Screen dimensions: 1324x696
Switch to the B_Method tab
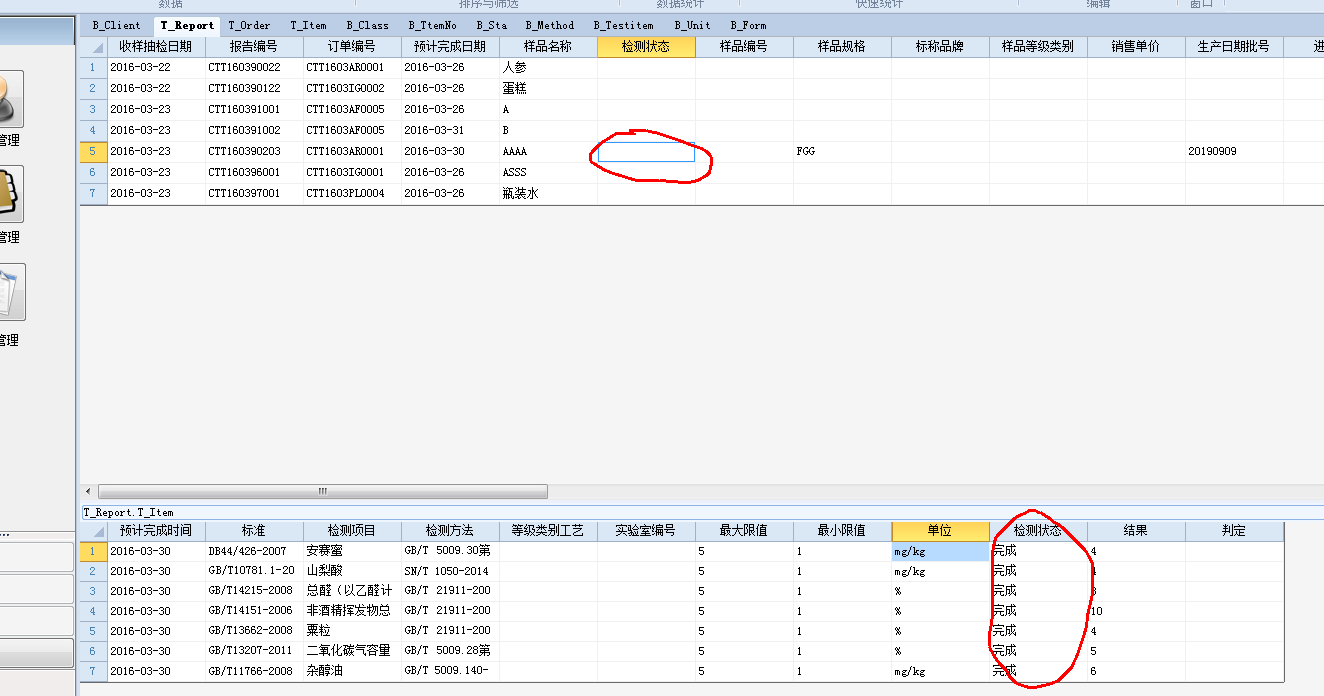tap(549, 25)
